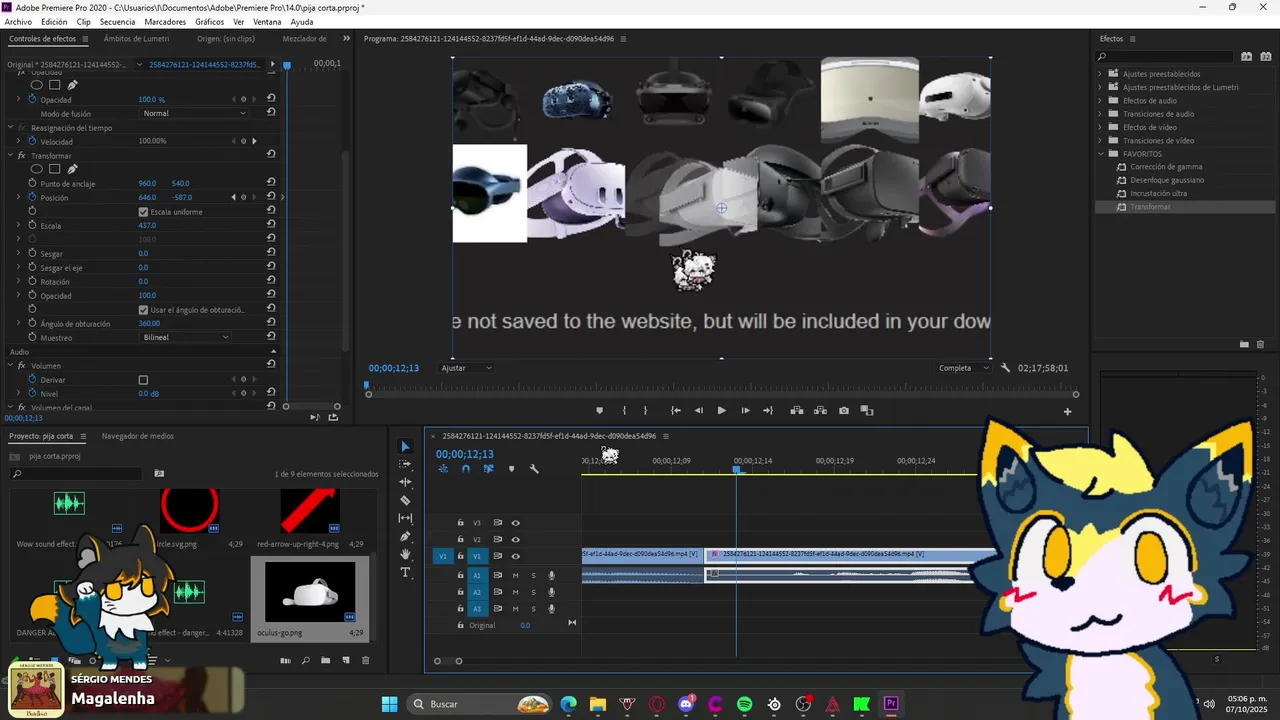Select Corrección de gamma effect

[1166, 167]
